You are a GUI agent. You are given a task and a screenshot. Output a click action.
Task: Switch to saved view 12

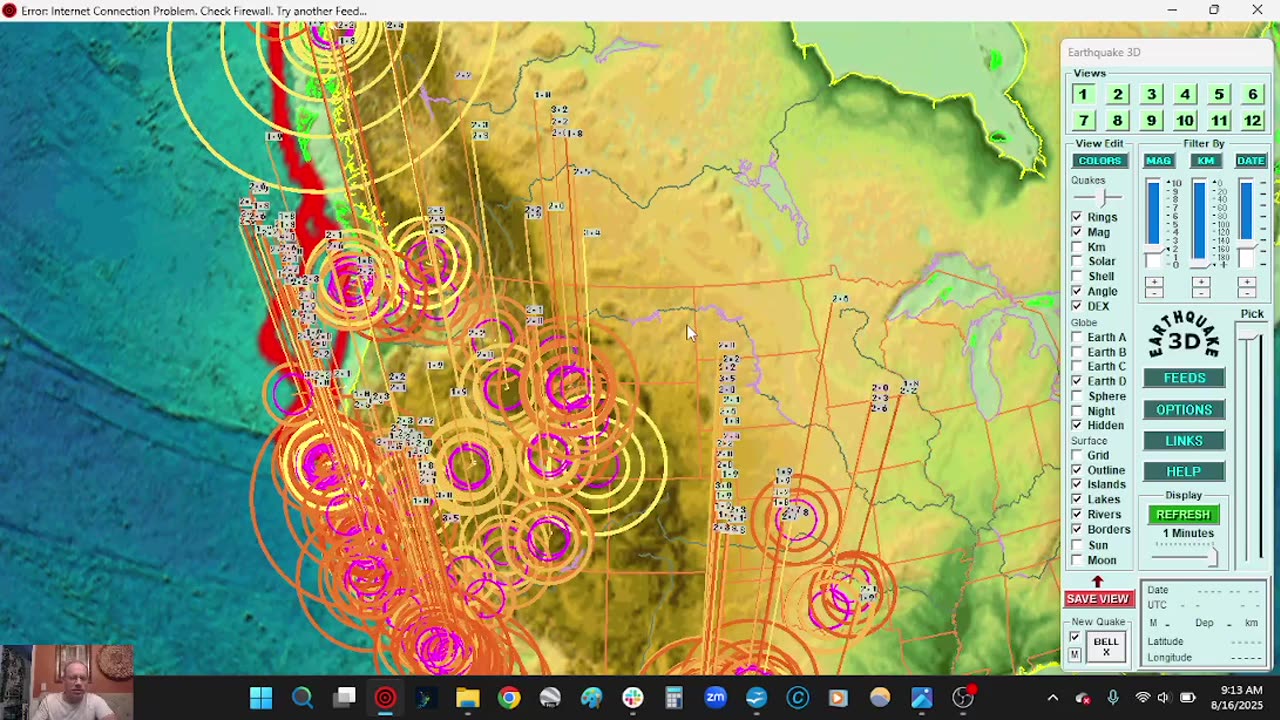coord(1252,120)
